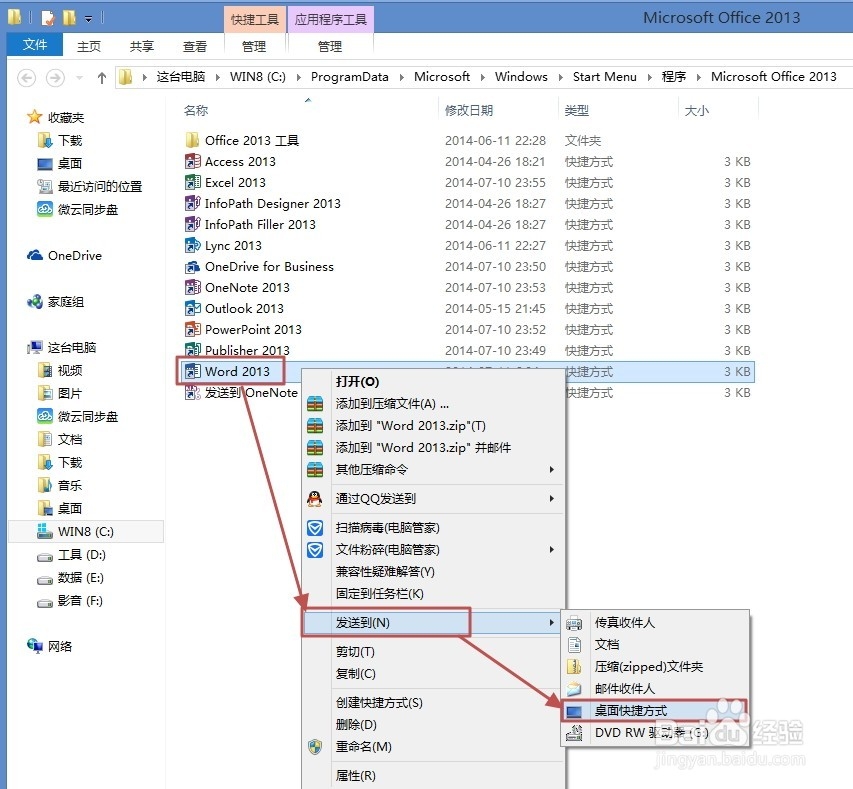Click OneDrive for Business shortcut icon
The image size is (853, 789).
pyautogui.click(x=193, y=267)
